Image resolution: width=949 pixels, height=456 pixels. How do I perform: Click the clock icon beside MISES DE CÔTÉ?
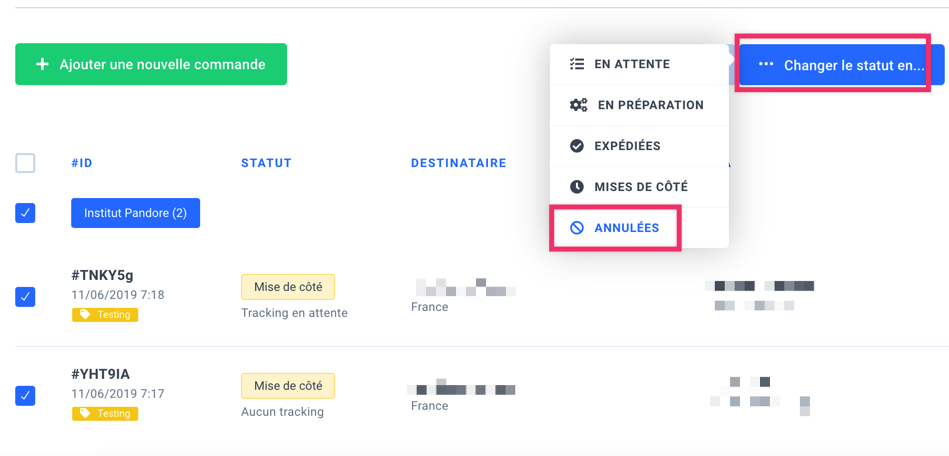click(577, 187)
